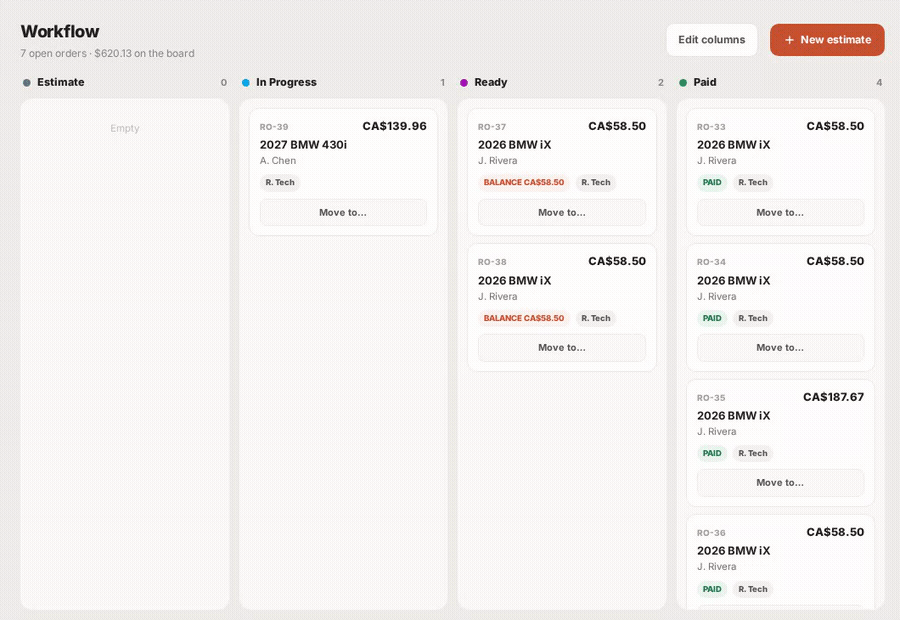
Task: Open Move to dropdown on RO-35 card
Action: click(780, 483)
